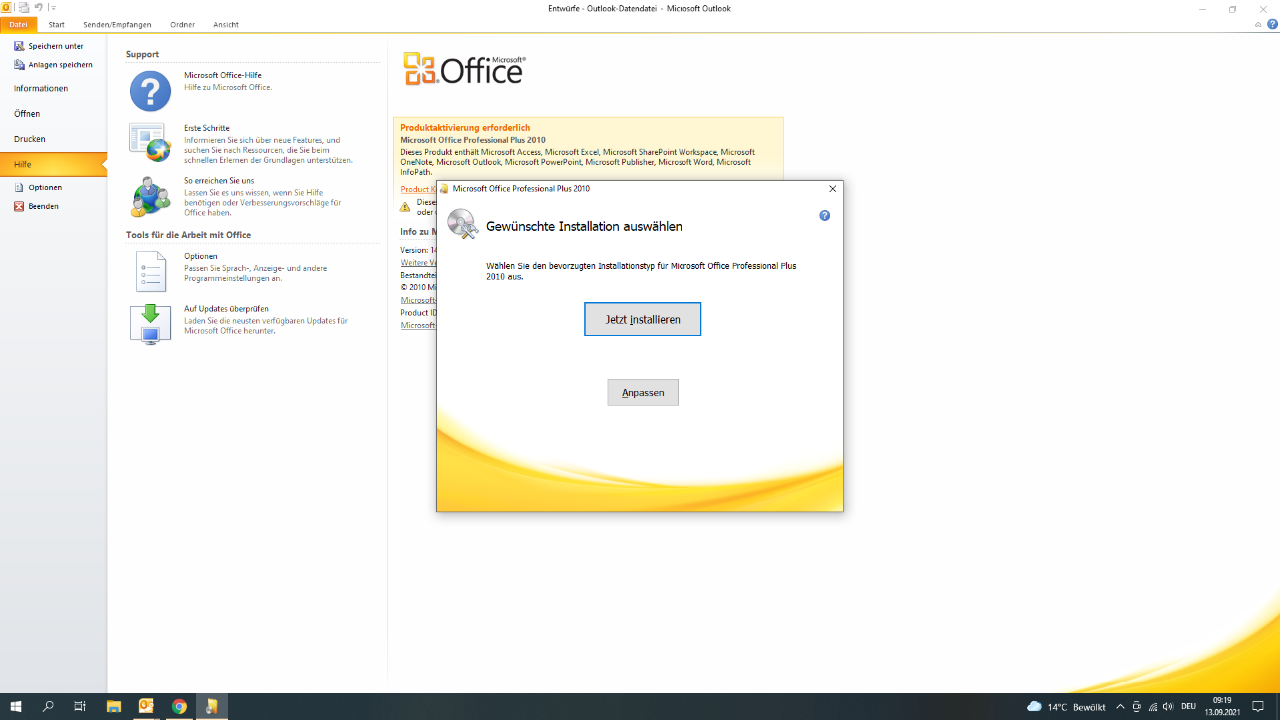Click the yellow warning triangle icon
Image resolution: width=1280 pixels, height=720 pixels.
pos(405,207)
